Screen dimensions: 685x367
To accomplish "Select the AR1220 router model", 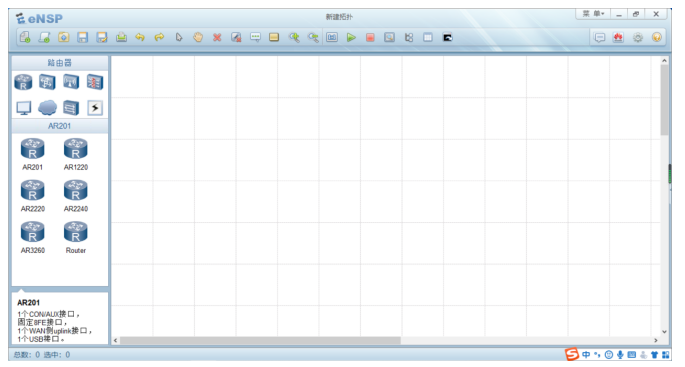I will tap(76, 154).
